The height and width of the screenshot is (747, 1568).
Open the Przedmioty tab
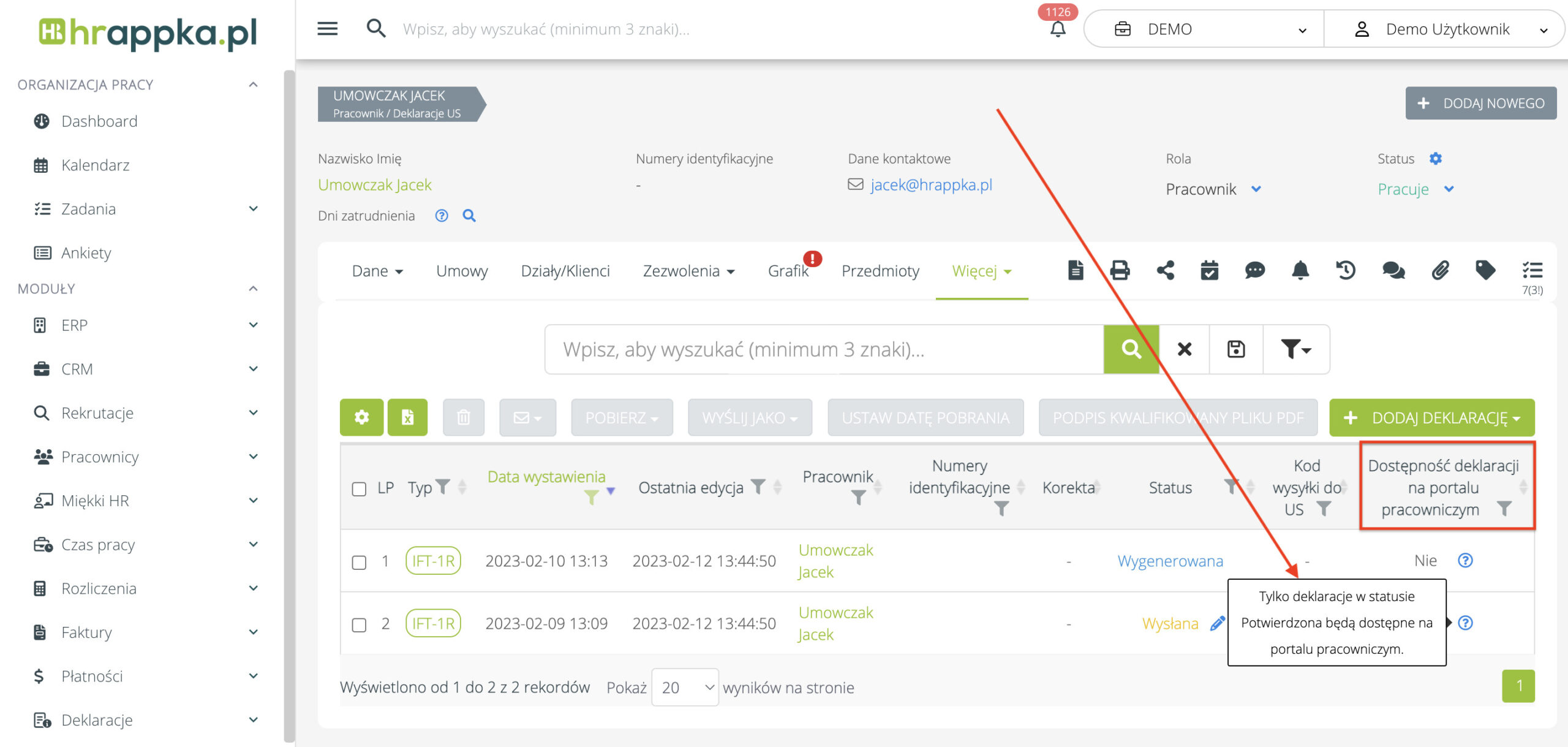pos(880,271)
